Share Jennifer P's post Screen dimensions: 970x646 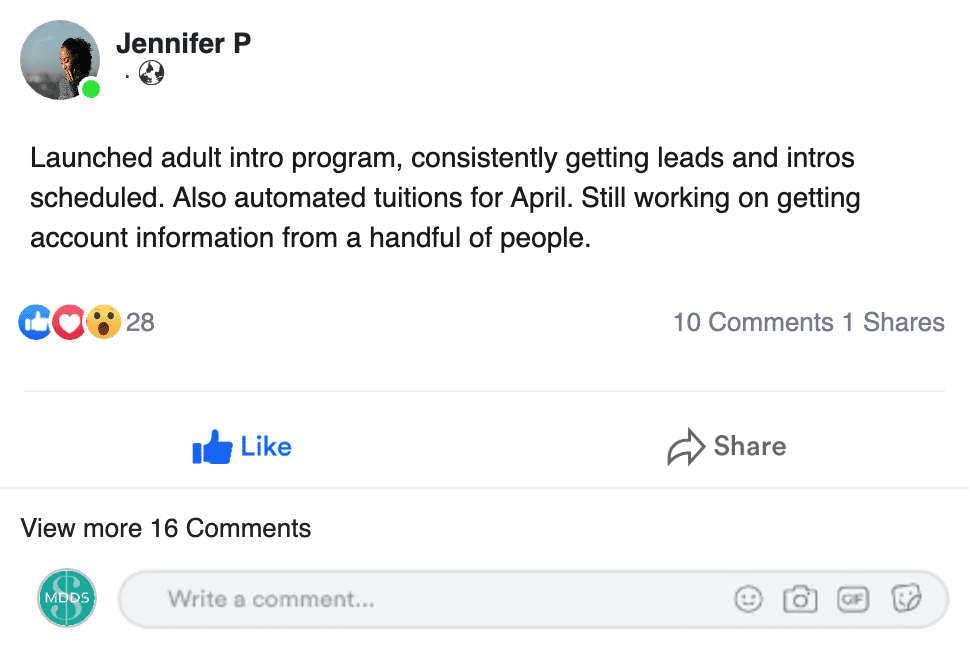[x=727, y=447]
